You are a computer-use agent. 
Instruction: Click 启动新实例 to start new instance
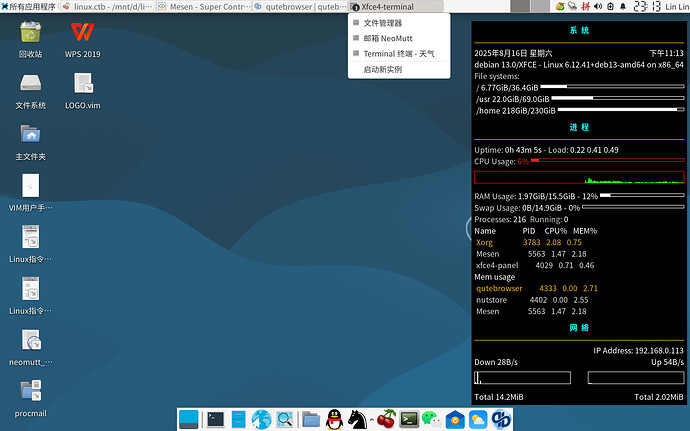pyautogui.click(x=383, y=70)
